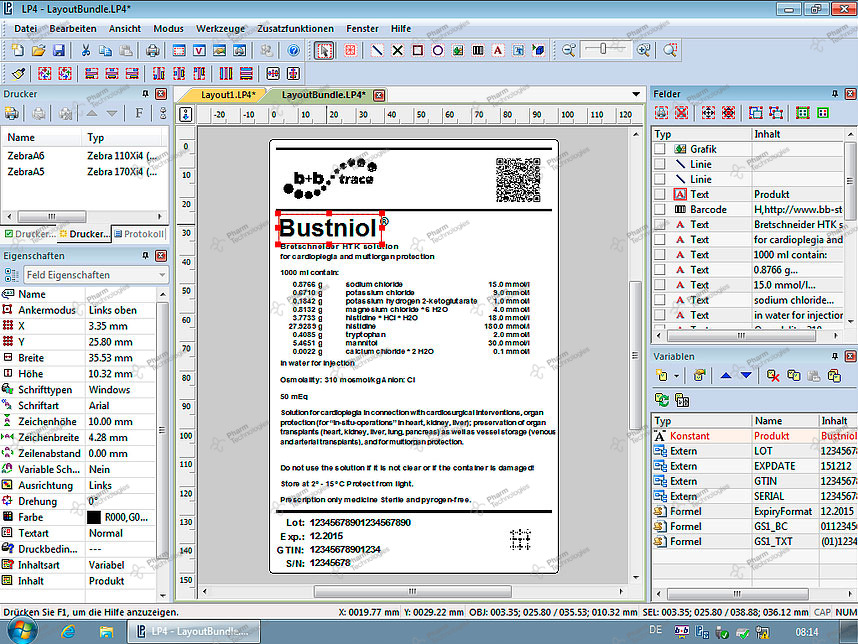Click the vertical columns distribute icon
Screen dimensions: 858x644
(225, 73)
